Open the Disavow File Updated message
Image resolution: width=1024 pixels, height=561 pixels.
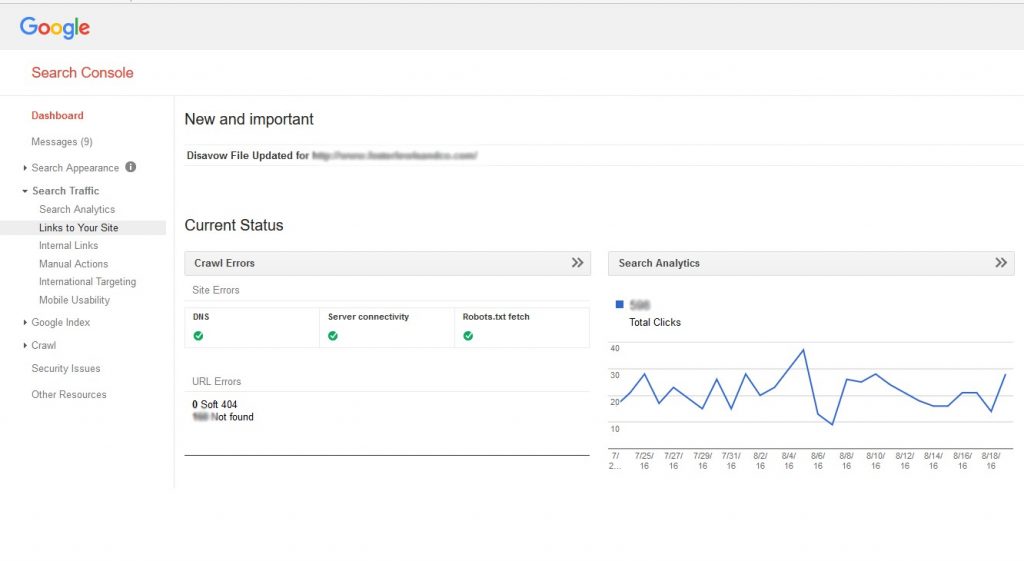332,155
